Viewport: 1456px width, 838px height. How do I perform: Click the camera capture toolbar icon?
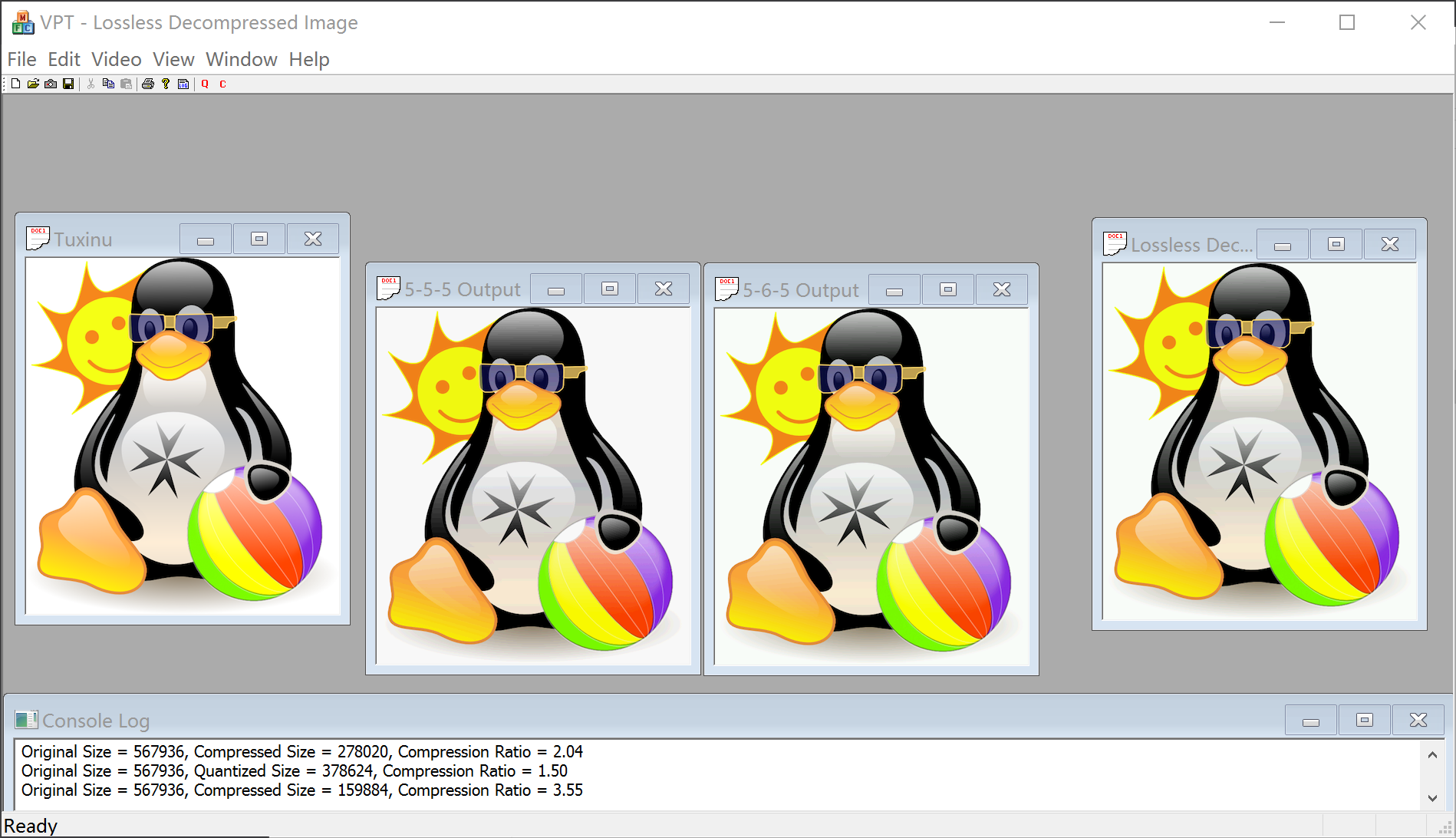[x=51, y=84]
